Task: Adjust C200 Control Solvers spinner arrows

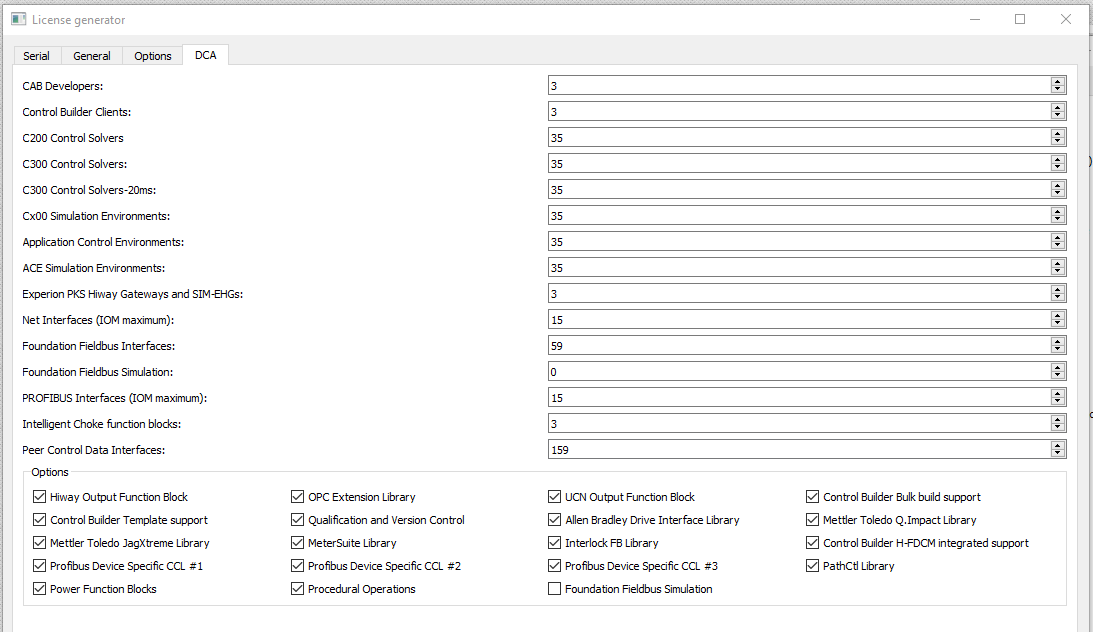Action: [1057, 137]
